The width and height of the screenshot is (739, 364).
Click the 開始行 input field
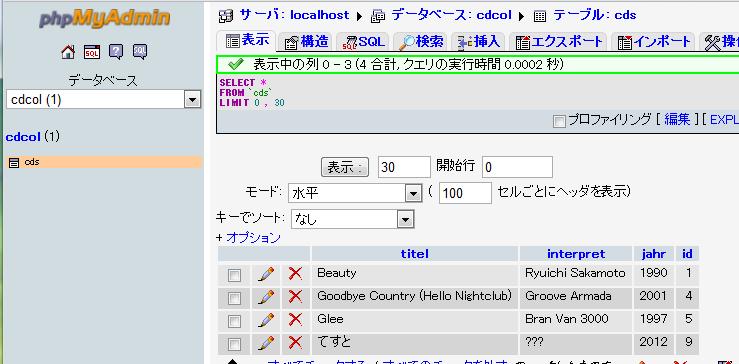pos(517,167)
